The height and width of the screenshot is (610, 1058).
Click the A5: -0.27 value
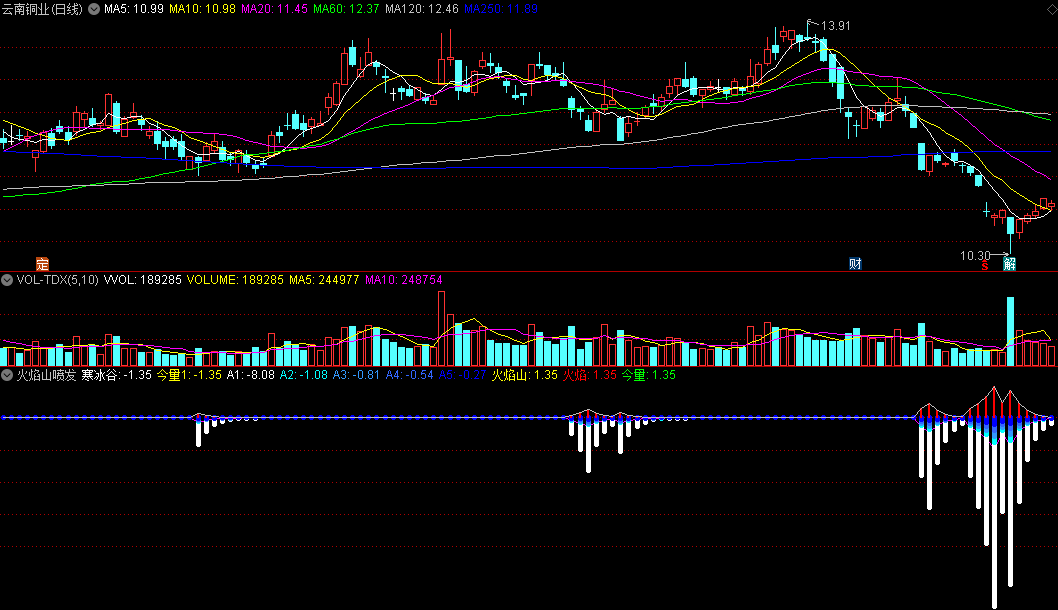(x=462, y=375)
